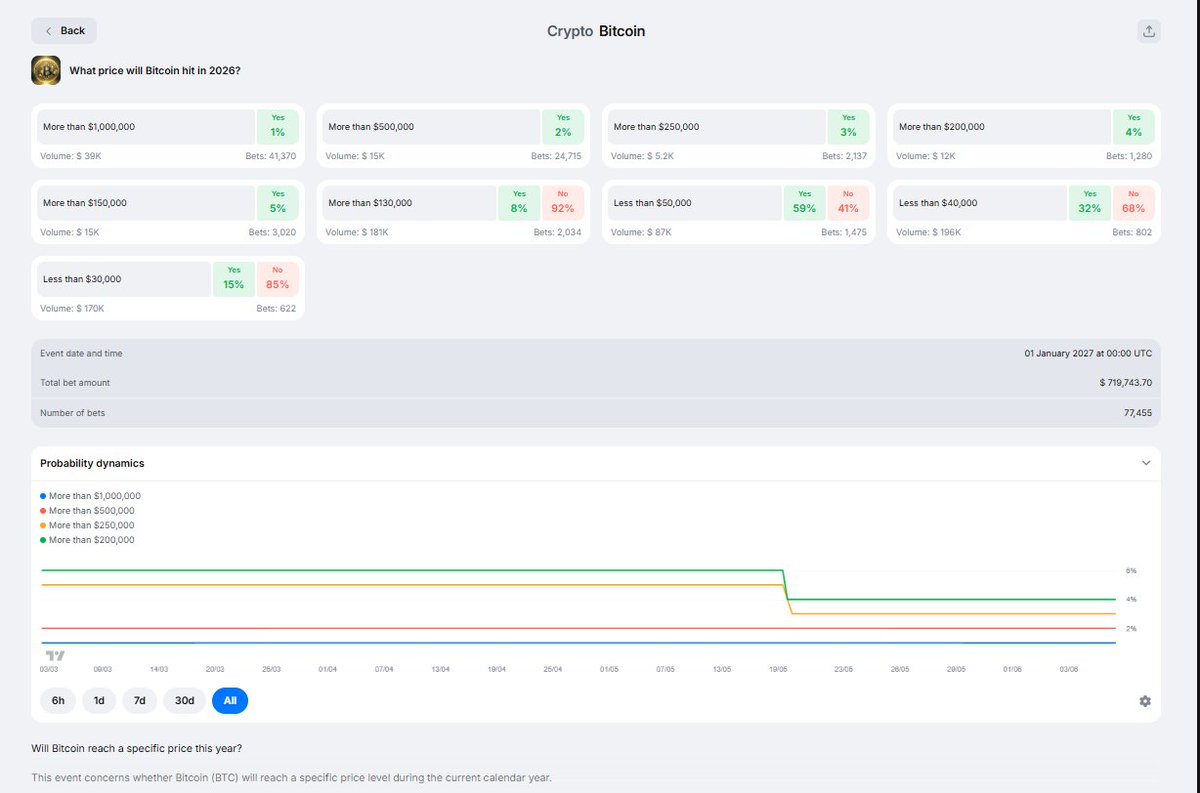Bet No 41% on Less than $50,000
Viewport: 1200px width, 793px height.
(x=849, y=203)
